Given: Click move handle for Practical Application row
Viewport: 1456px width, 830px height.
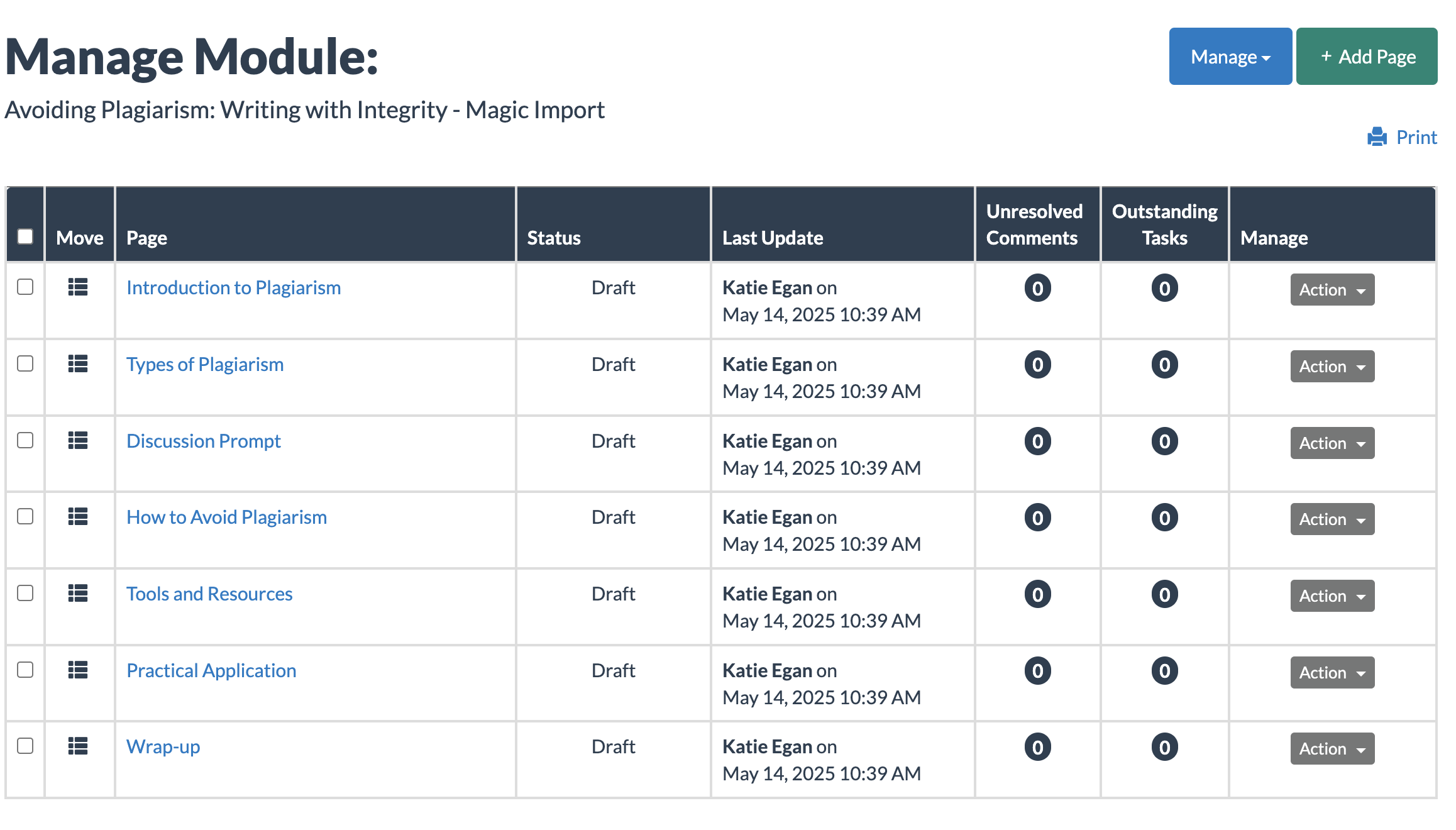Looking at the screenshot, I should [x=78, y=670].
